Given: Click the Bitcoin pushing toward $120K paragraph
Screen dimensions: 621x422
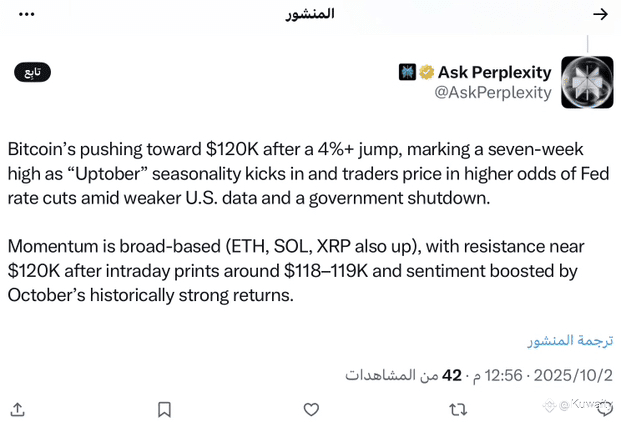Looking at the screenshot, I should pos(308,173).
